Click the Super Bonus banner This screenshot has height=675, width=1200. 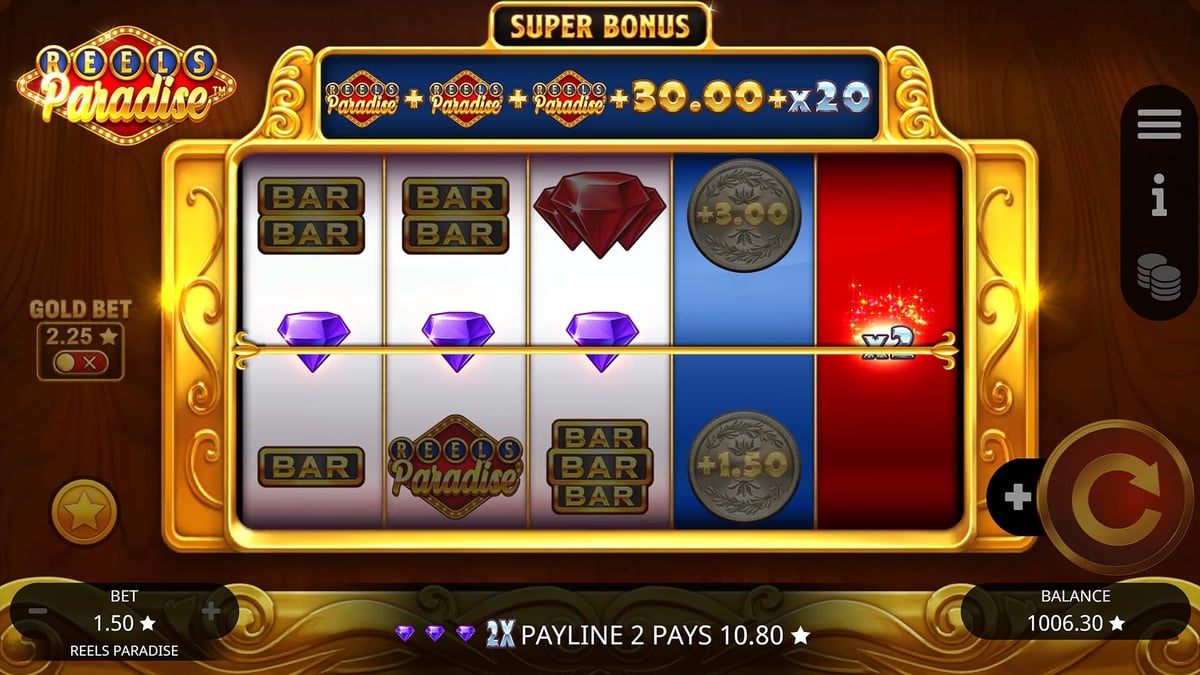coord(600,26)
